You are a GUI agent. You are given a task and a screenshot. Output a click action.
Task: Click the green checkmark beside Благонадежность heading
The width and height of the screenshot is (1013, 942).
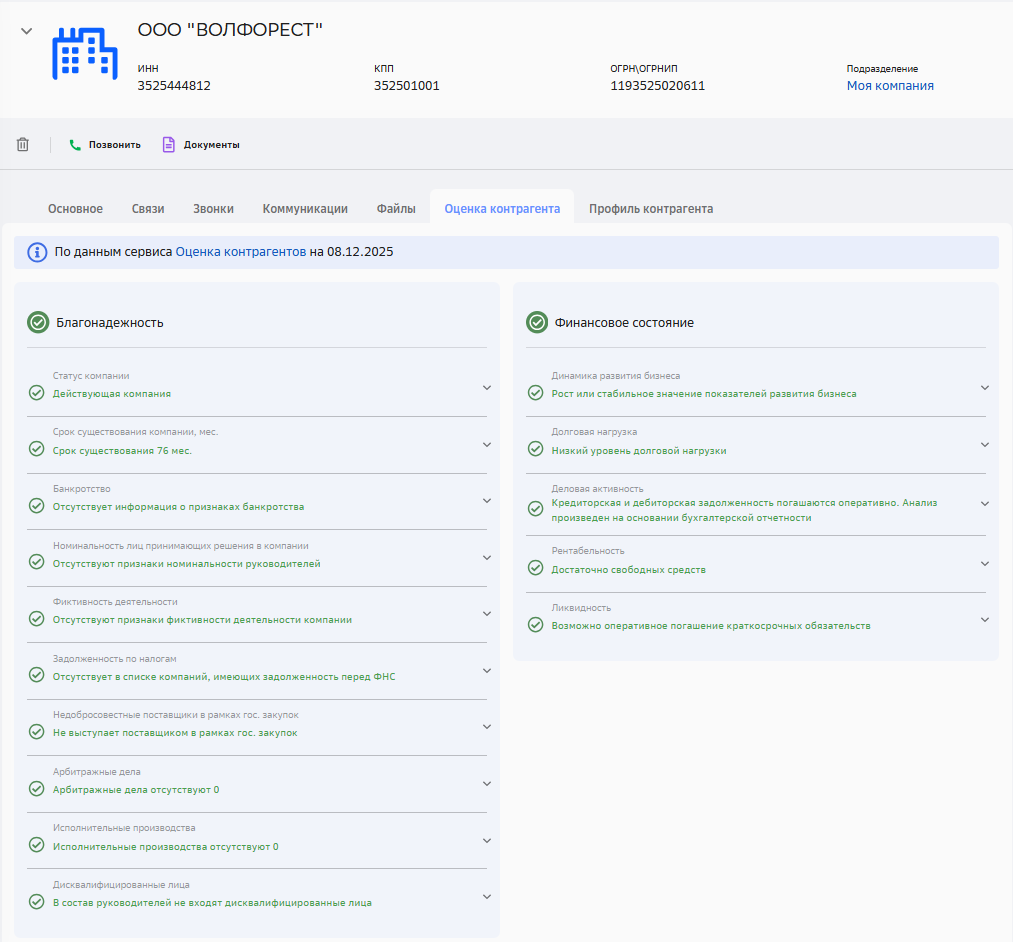38,322
